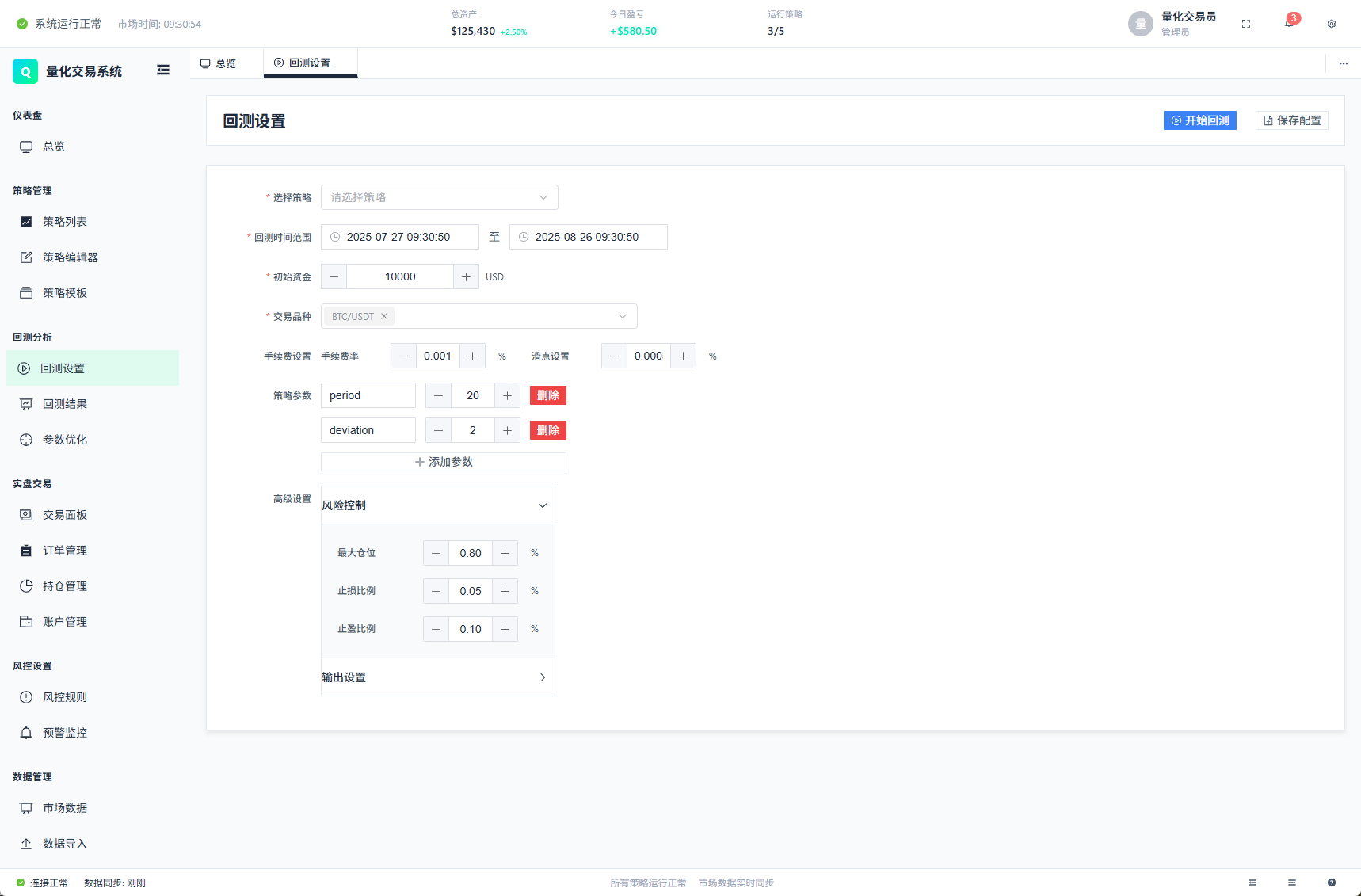
Task: Click the deviation parameter name field
Action: point(368,430)
